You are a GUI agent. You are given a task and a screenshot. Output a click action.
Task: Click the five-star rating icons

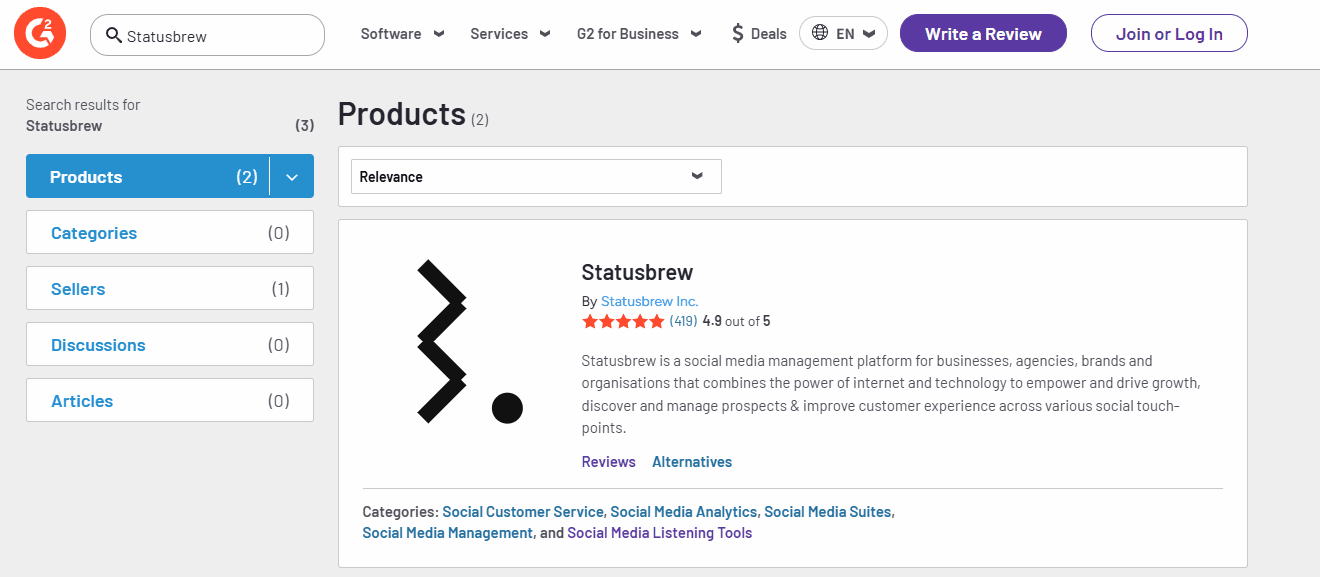(622, 322)
